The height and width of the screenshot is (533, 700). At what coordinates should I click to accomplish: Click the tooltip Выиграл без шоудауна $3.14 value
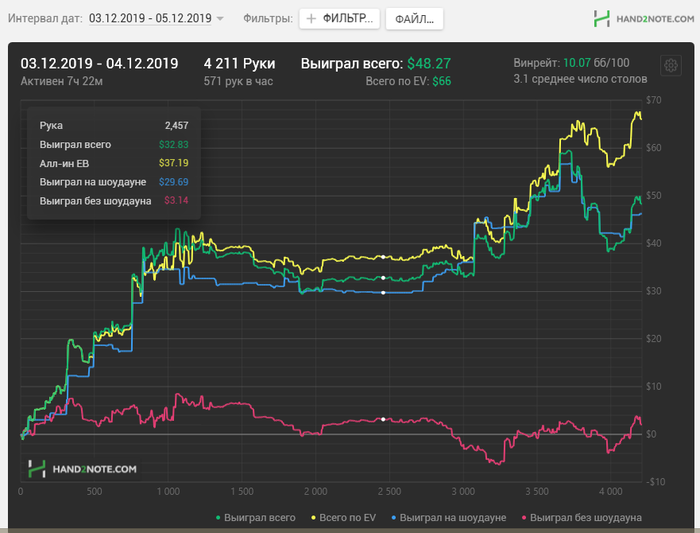[x=176, y=201]
